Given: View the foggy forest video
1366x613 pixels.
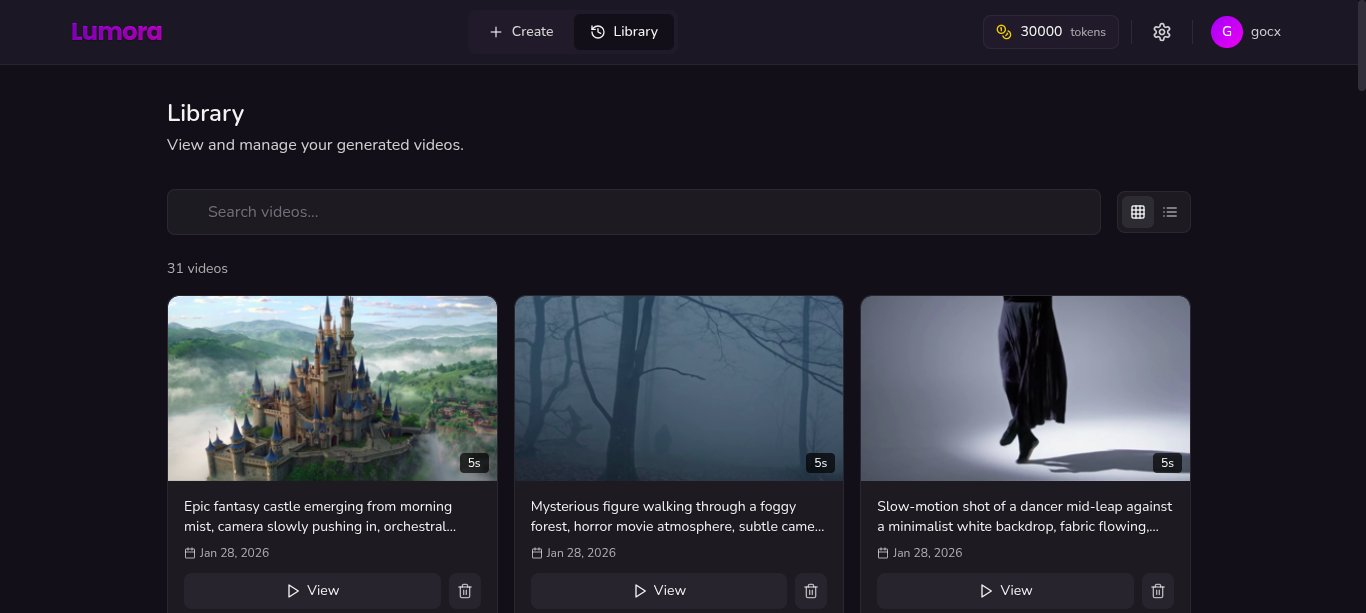Looking at the screenshot, I should click(x=659, y=591).
